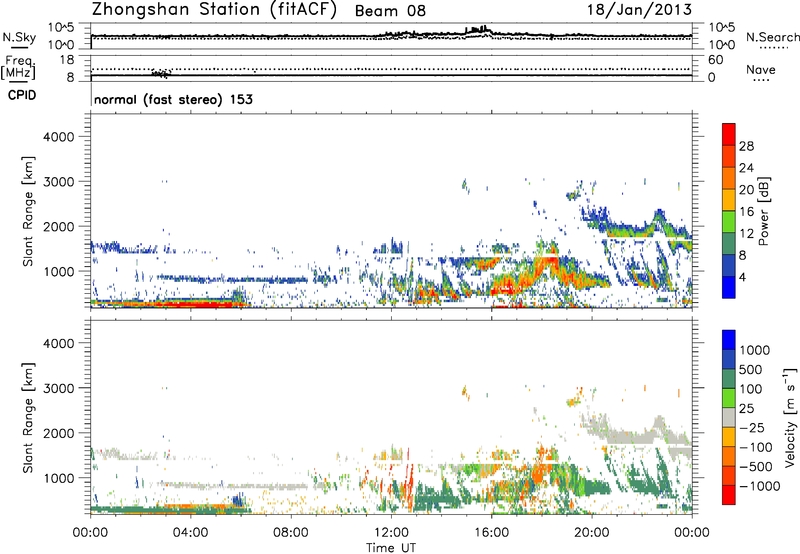
Task: Click velocity colorbar value '-100'
Action: point(756,447)
